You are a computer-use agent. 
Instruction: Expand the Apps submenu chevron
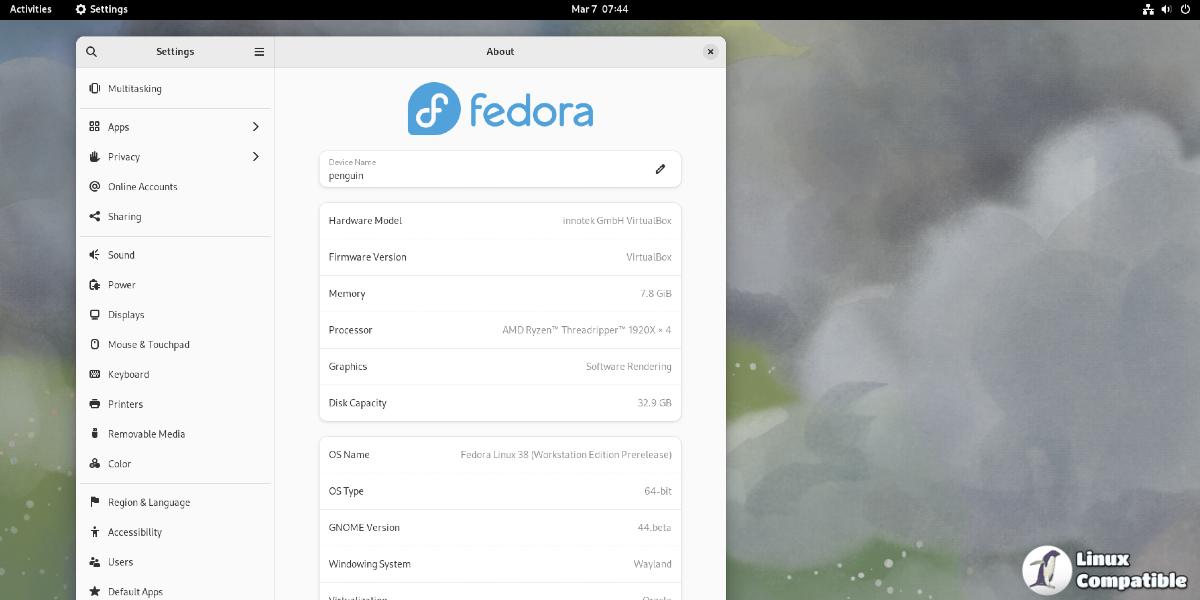(256, 127)
